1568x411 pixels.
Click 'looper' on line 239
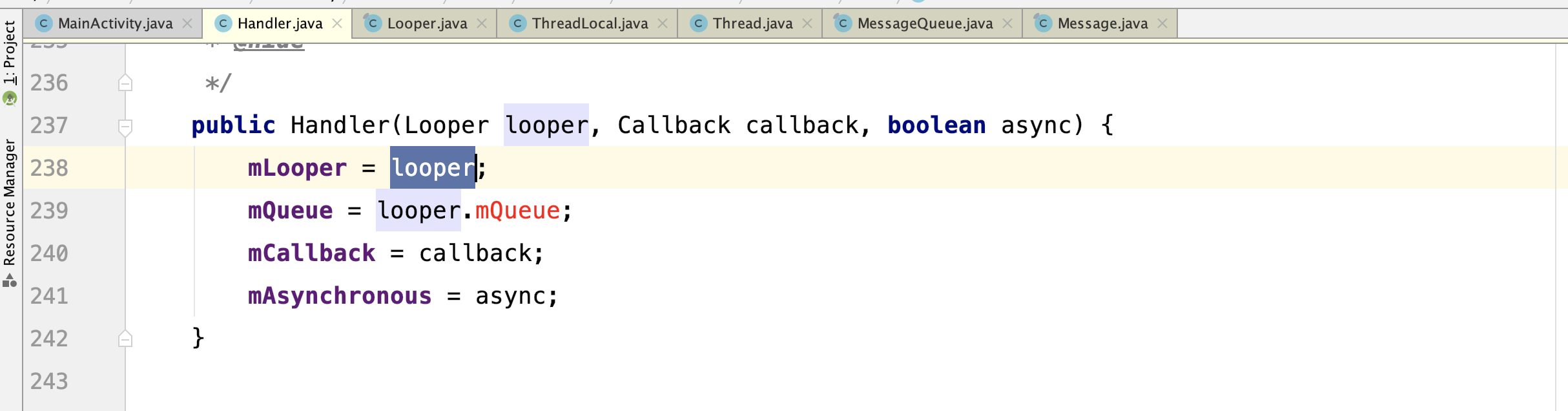[418, 211]
